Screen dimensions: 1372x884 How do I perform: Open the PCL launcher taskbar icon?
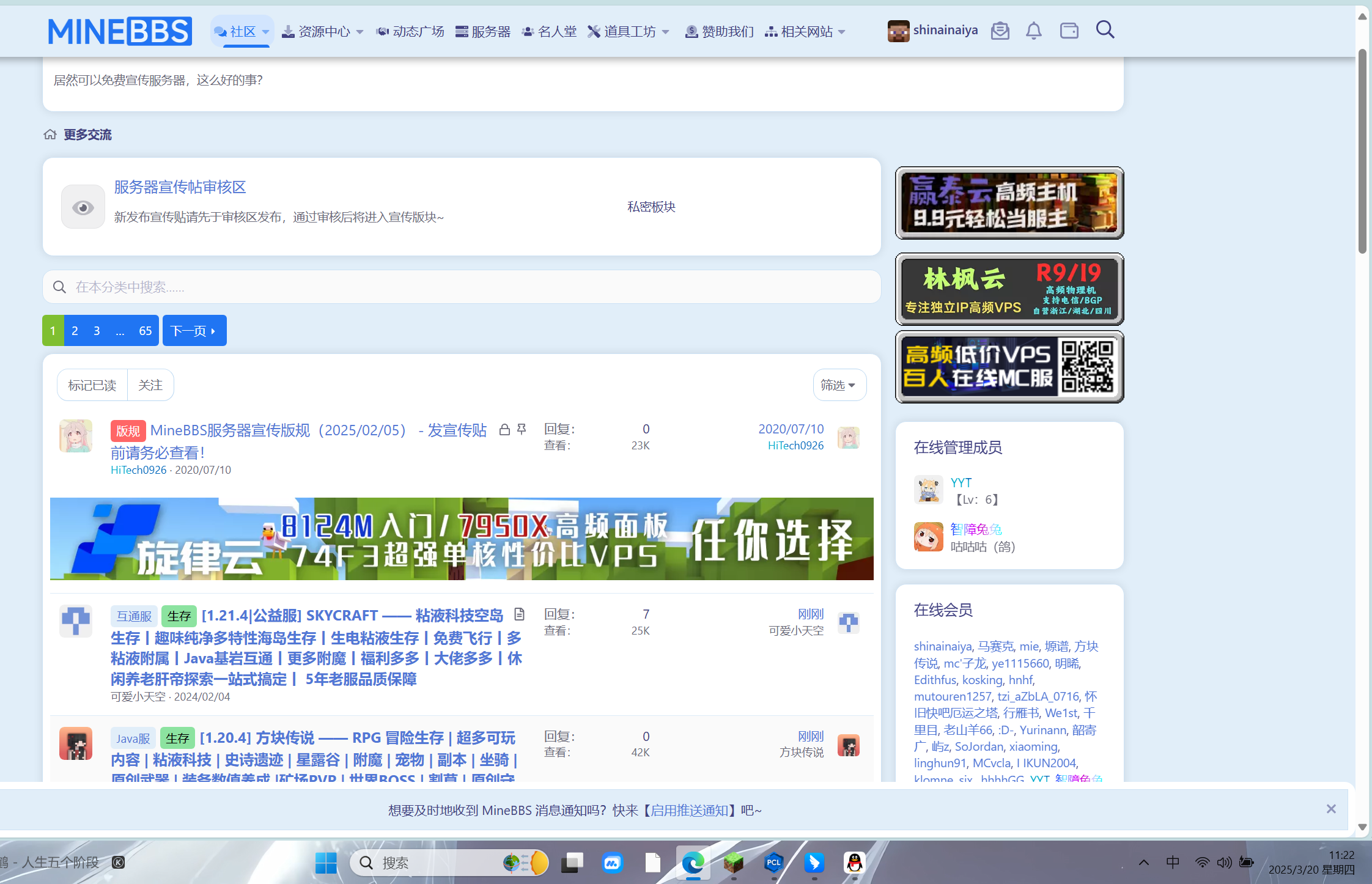click(774, 863)
